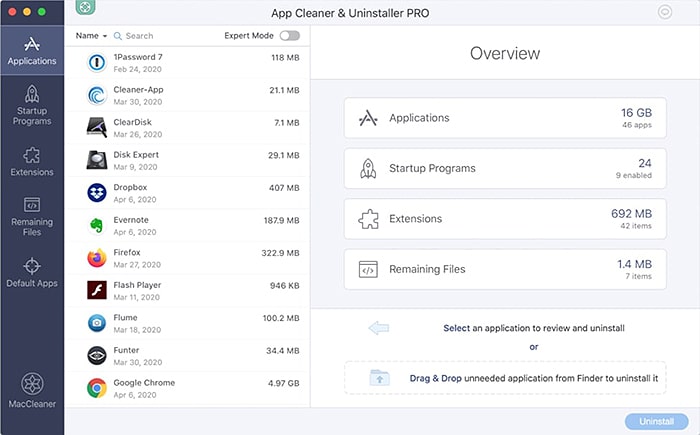Click the 407 MB size value
700x435 pixels.
click(x=284, y=188)
